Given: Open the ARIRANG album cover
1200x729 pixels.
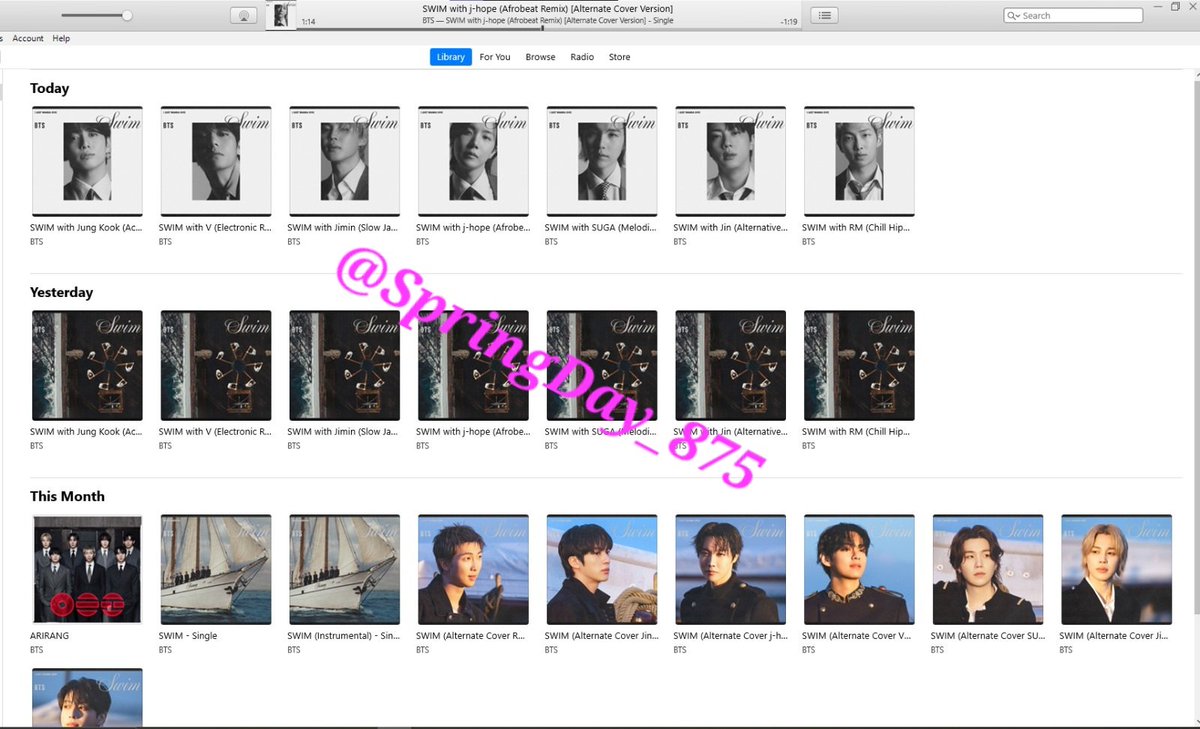Looking at the screenshot, I should point(87,569).
